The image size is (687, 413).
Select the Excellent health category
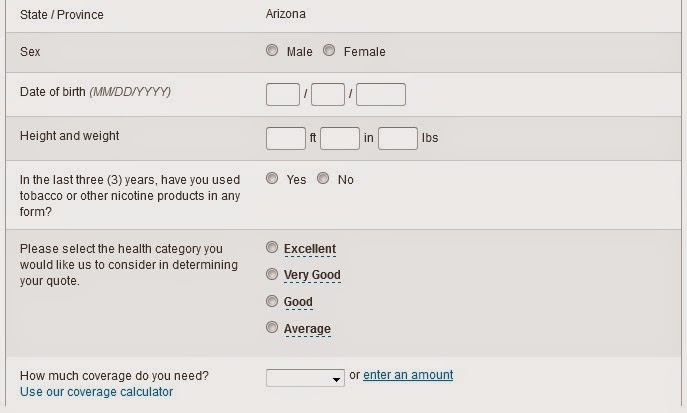click(x=272, y=248)
